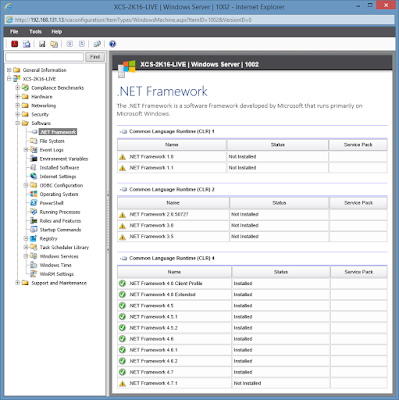This screenshot has width=399, height=400.
Task: Click the red PDF export toolbar icon
Action: pyautogui.click(x=15, y=44)
